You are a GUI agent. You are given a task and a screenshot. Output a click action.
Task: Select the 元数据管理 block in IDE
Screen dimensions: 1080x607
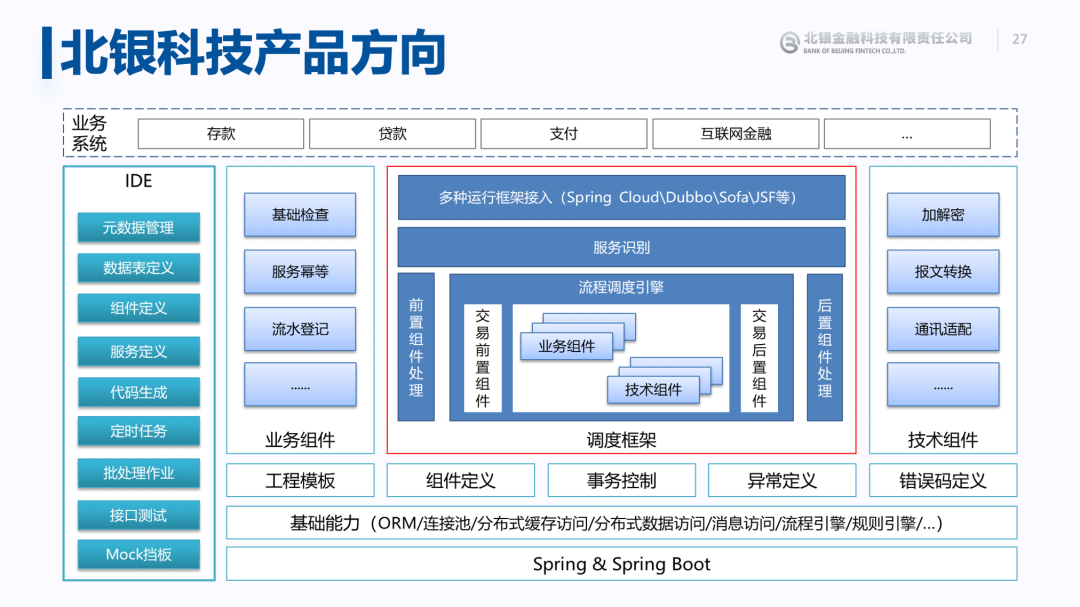pos(138,227)
